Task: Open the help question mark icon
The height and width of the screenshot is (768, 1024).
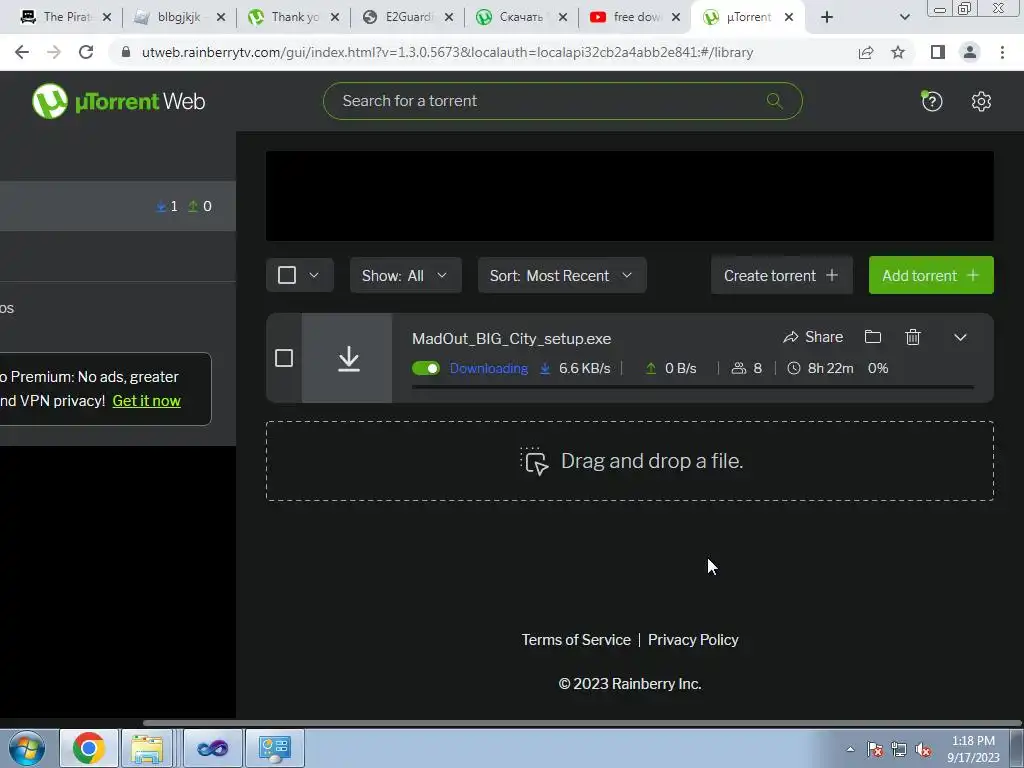Action: pyautogui.click(x=932, y=101)
